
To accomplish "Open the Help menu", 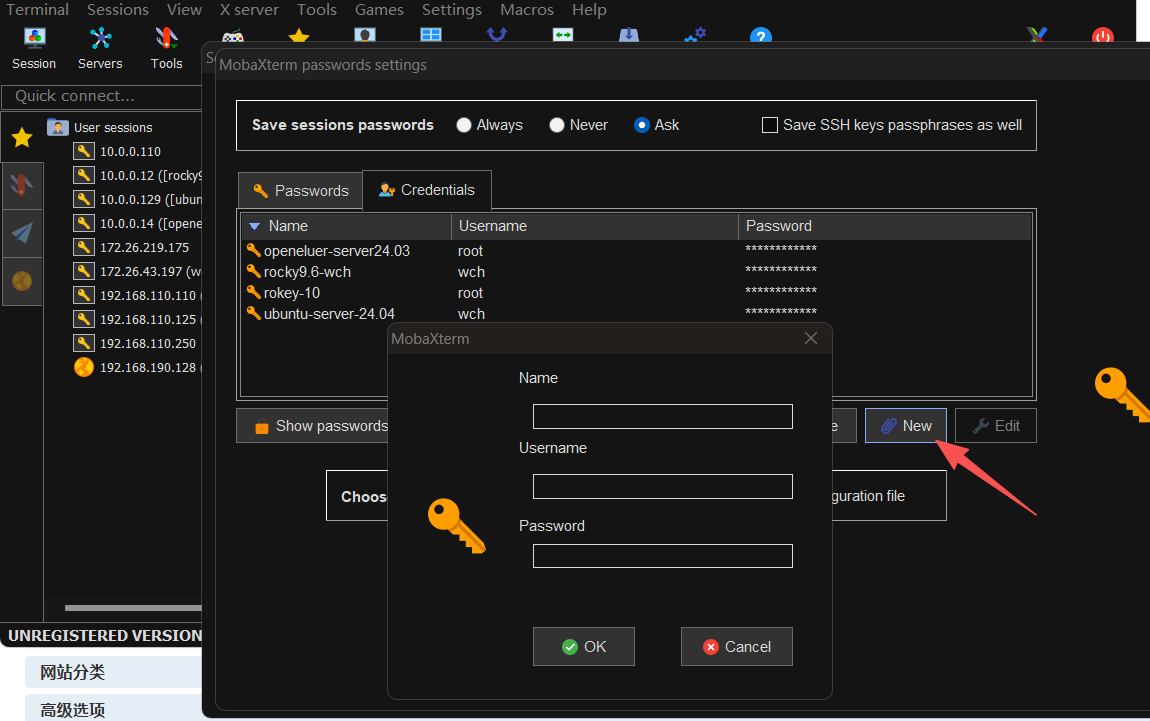I will click(x=589, y=10).
